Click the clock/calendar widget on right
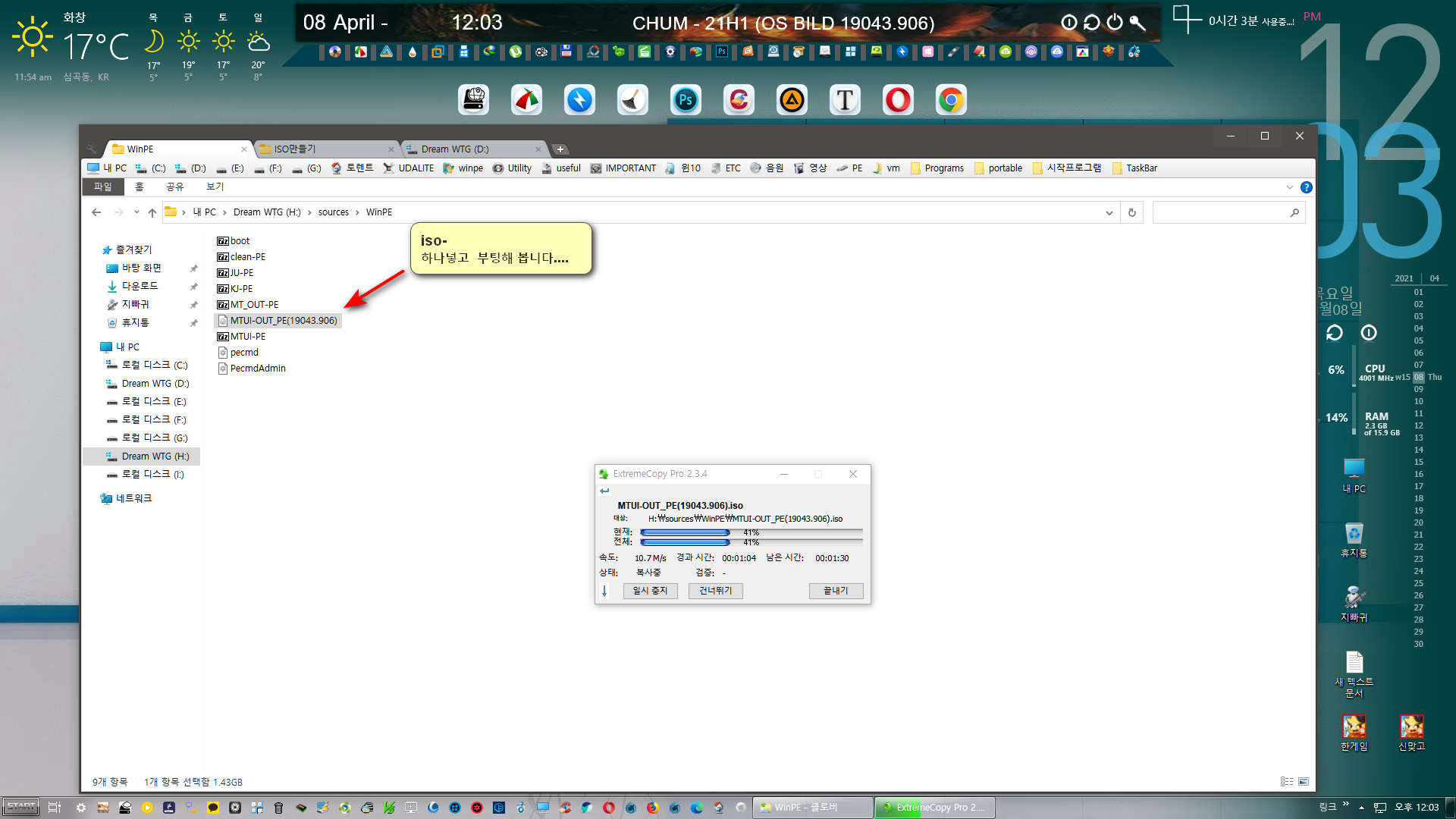This screenshot has height=819, width=1456. pyautogui.click(x=1390, y=200)
